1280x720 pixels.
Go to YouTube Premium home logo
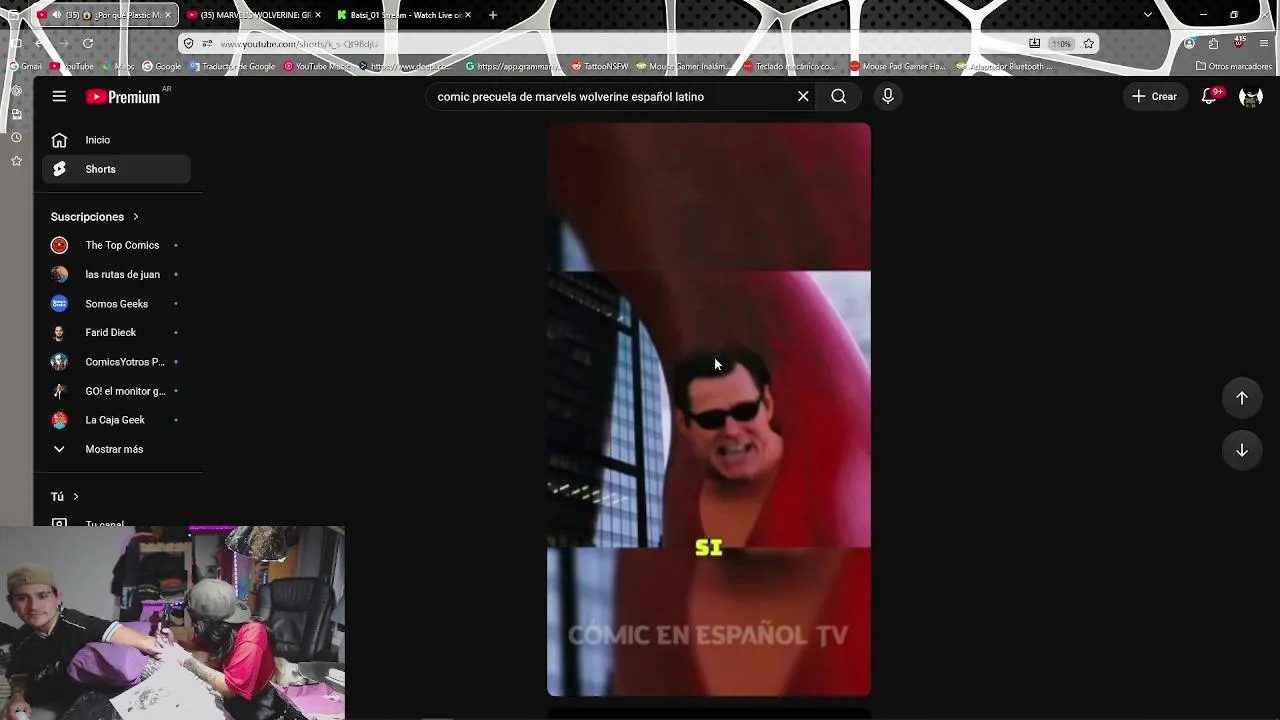[x=123, y=97]
